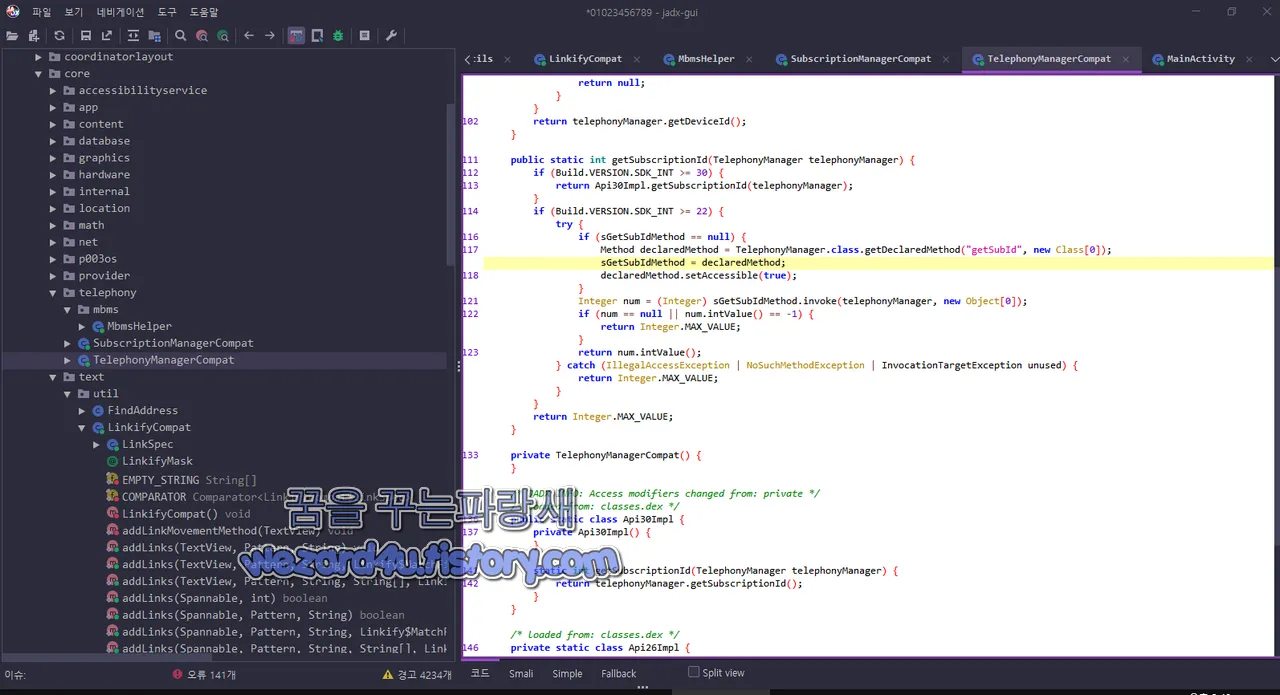Collapse the telephony package
Image resolution: width=1280 pixels, height=695 pixels.
tap(53, 293)
